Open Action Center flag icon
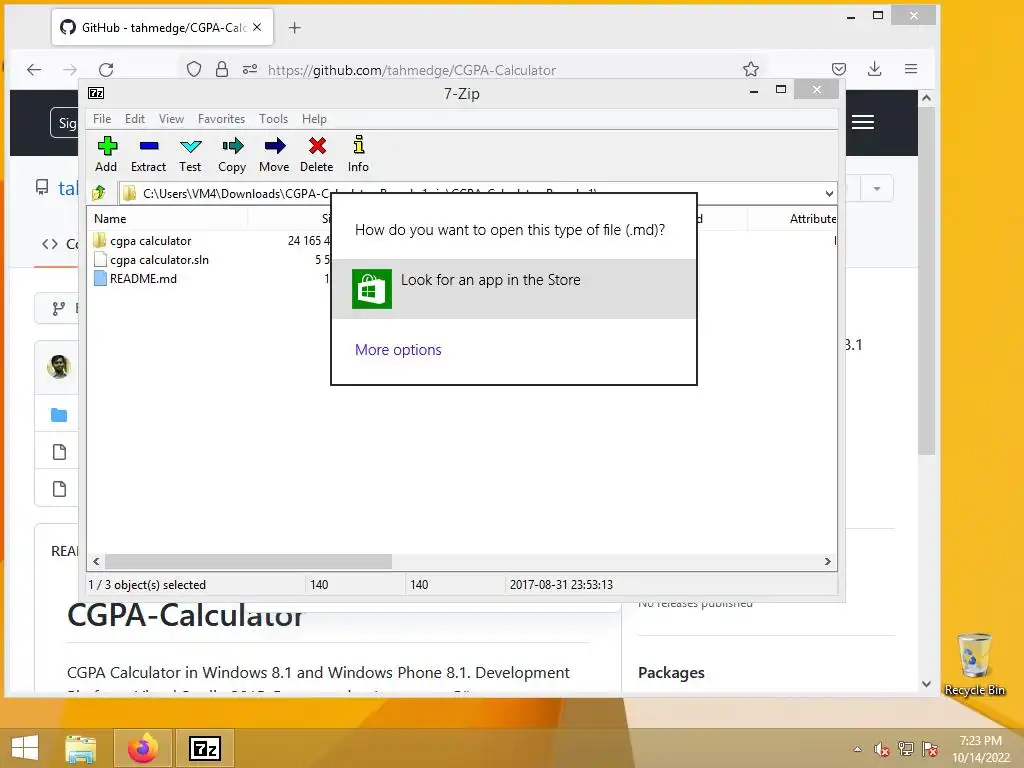This screenshot has height=768, width=1024. [930, 749]
